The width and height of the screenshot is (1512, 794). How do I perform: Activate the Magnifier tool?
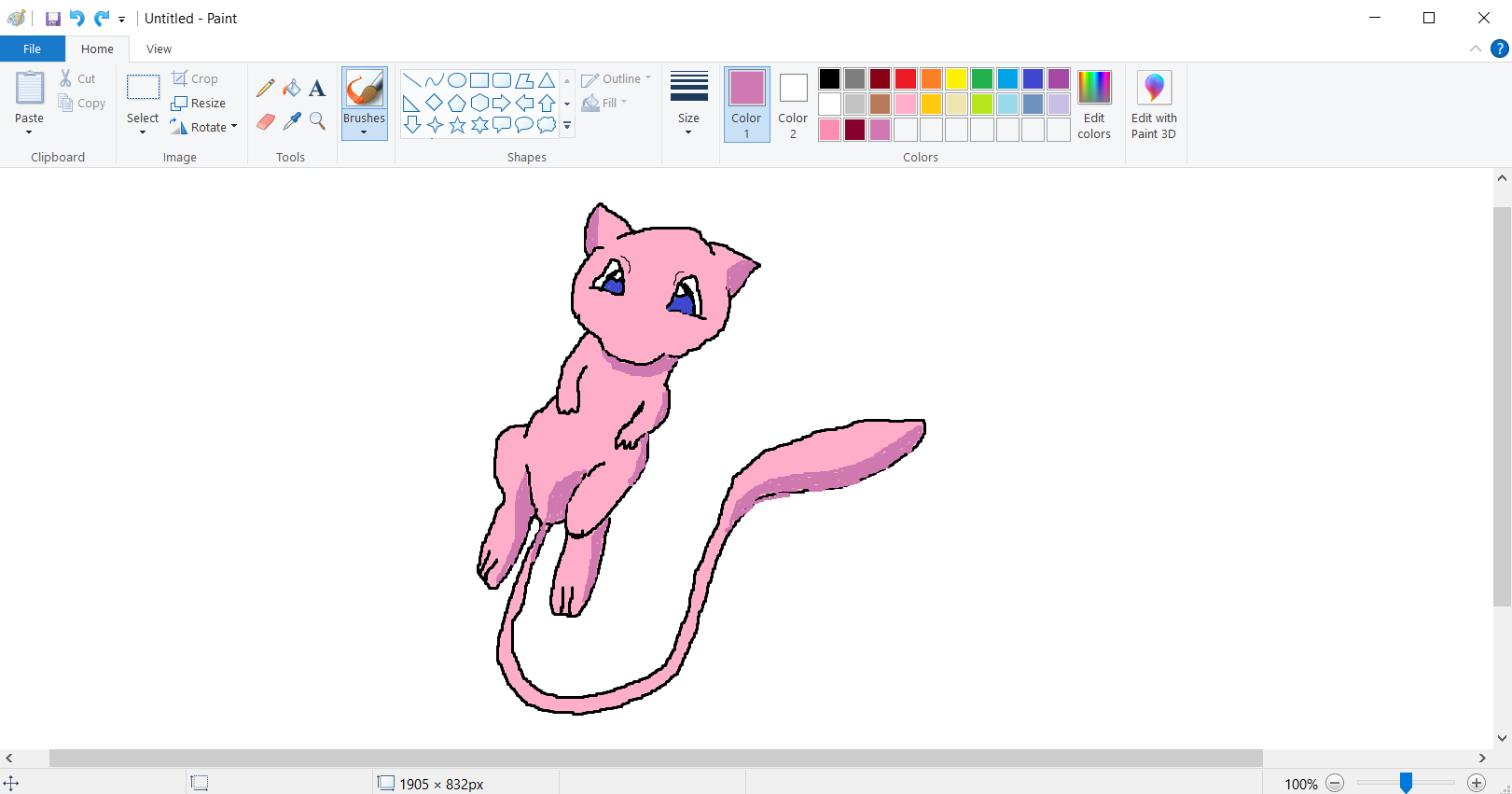pyautogui.click(x=317, y=121)
